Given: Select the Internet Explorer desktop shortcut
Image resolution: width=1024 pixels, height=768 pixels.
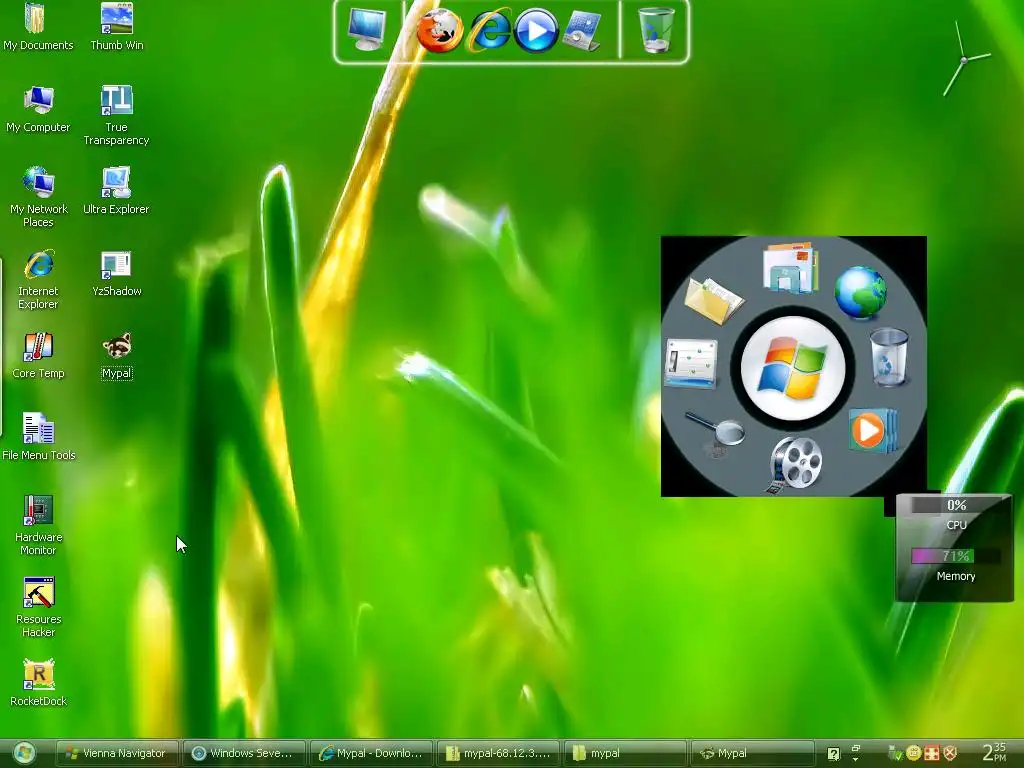Looking at the screenshot, I should [38, 280].
